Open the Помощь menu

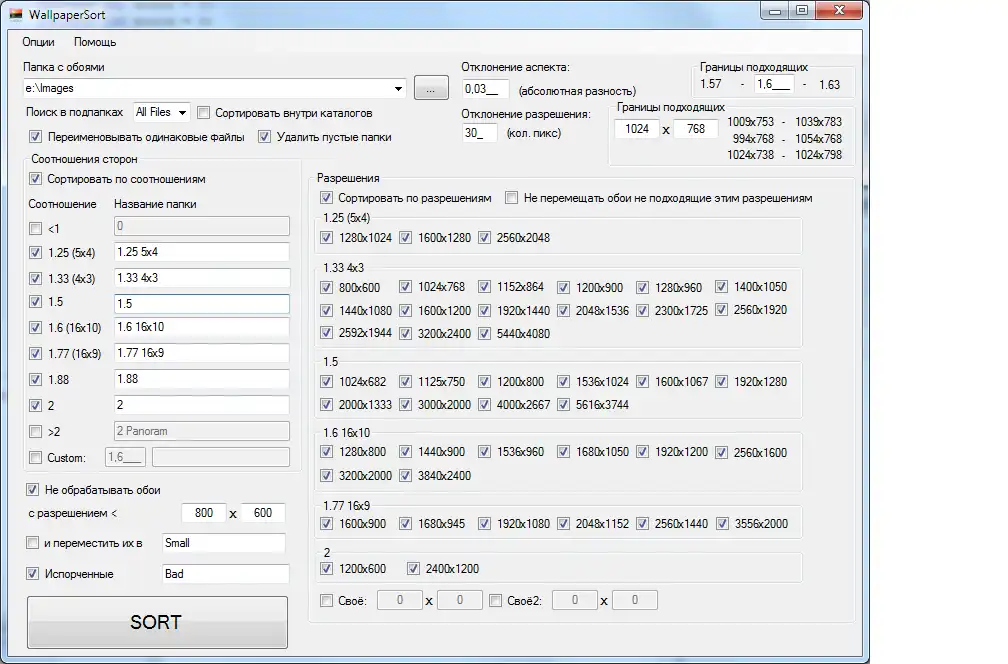(x=94, y=42)
